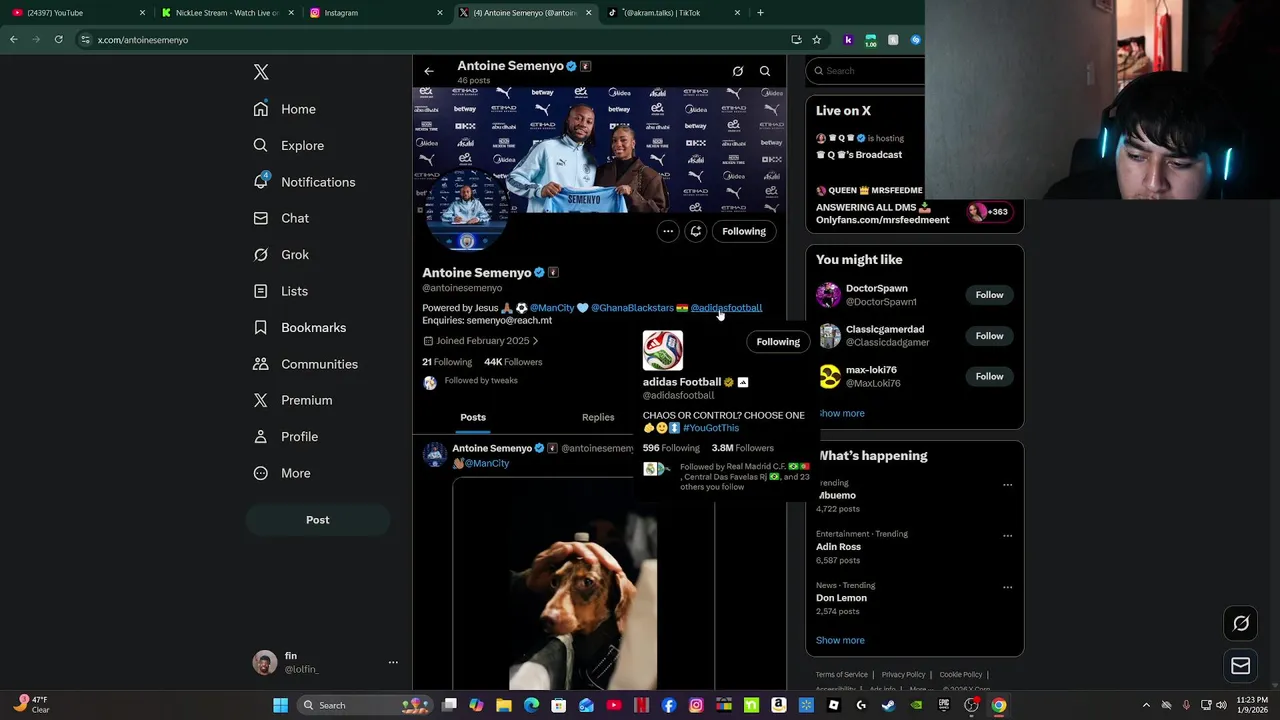Show more suggested accounts
Image resolution: width=1280 pixels, height=720 pixels.
tap(841, 413)
